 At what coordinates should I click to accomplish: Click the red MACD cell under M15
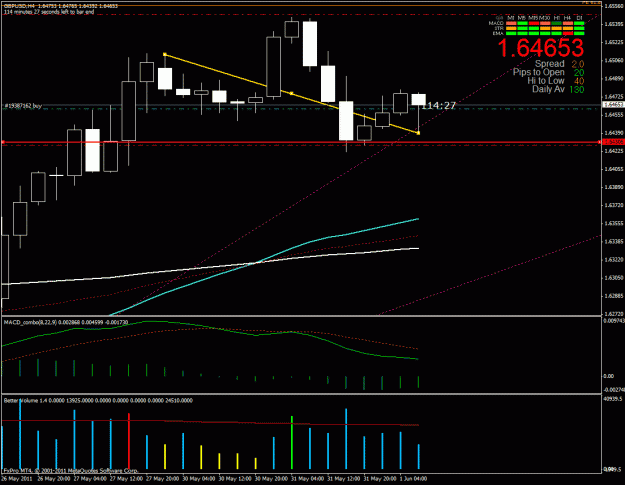pyautogui.click(x=534, y=23)
